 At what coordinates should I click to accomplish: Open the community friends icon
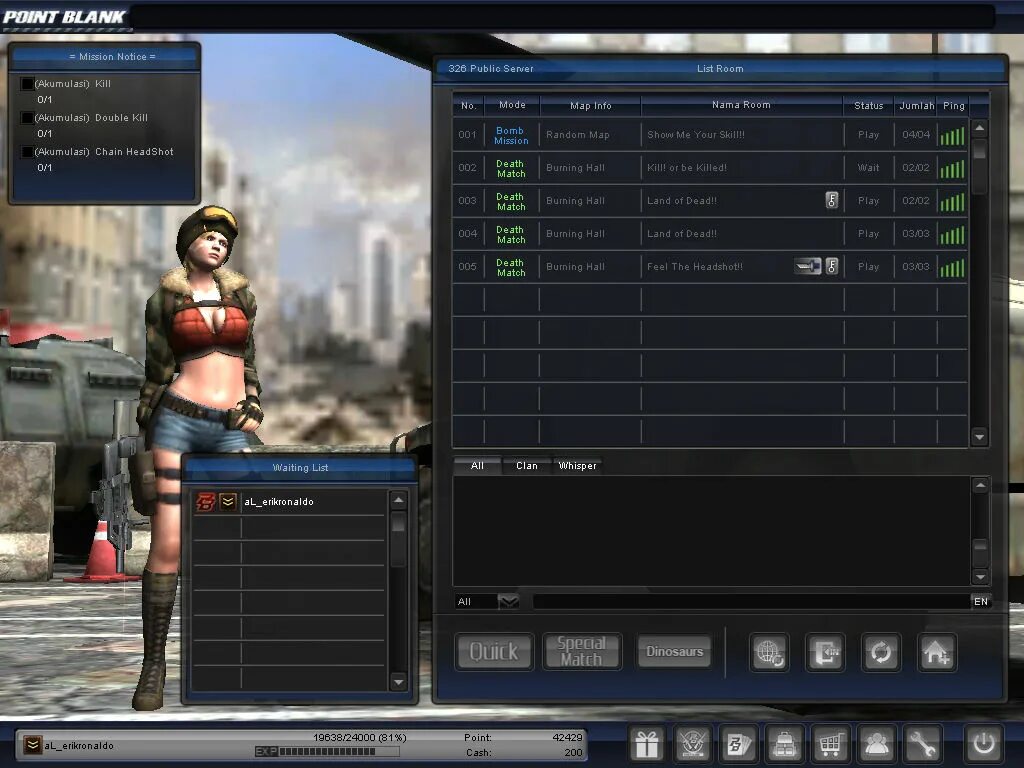876,743
